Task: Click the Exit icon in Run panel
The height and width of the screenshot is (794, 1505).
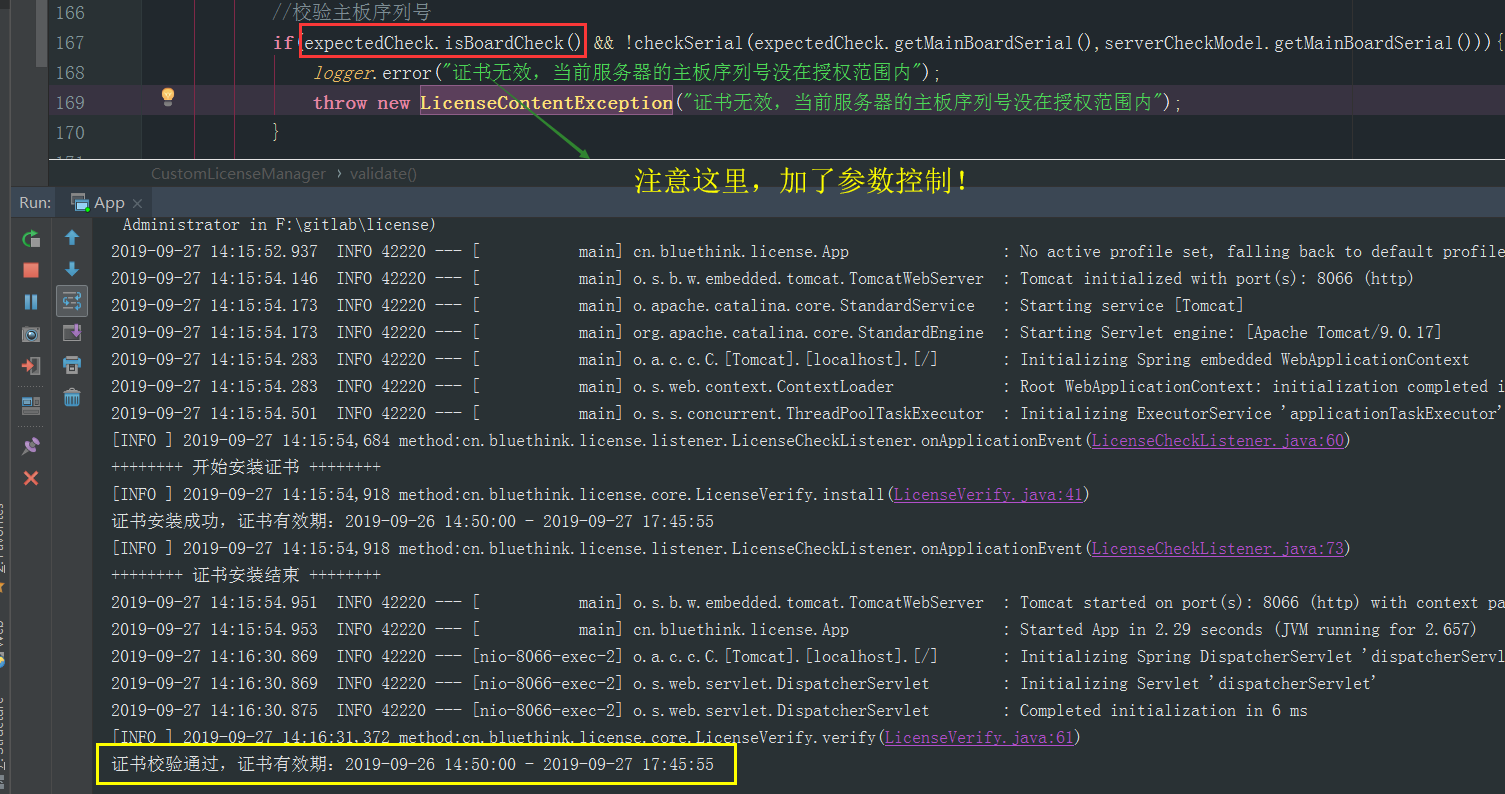Action: pyautogui.click(x=31, y=366)
